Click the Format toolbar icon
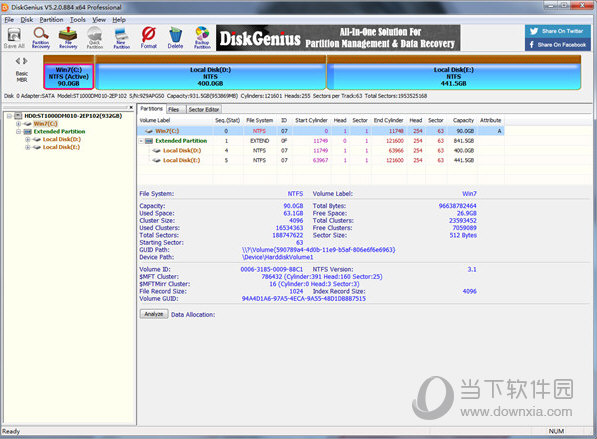 click(148, 38)
